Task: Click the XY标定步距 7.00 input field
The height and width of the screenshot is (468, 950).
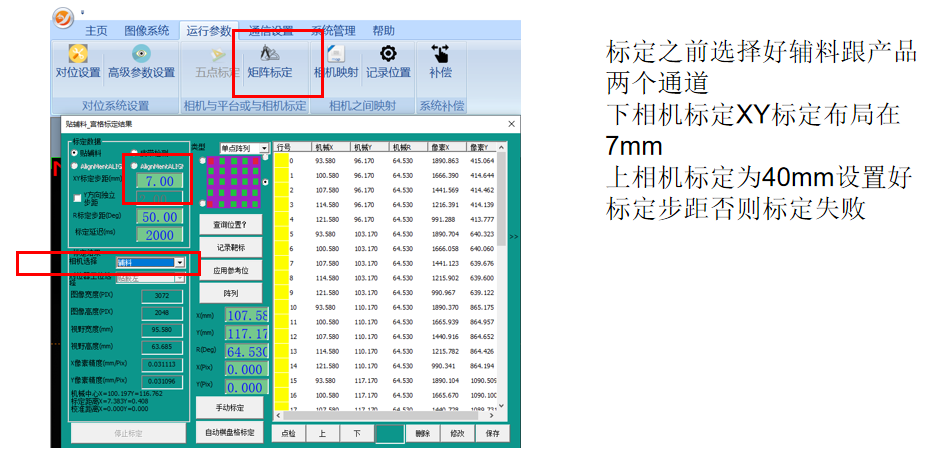Action: coord(159,182)
